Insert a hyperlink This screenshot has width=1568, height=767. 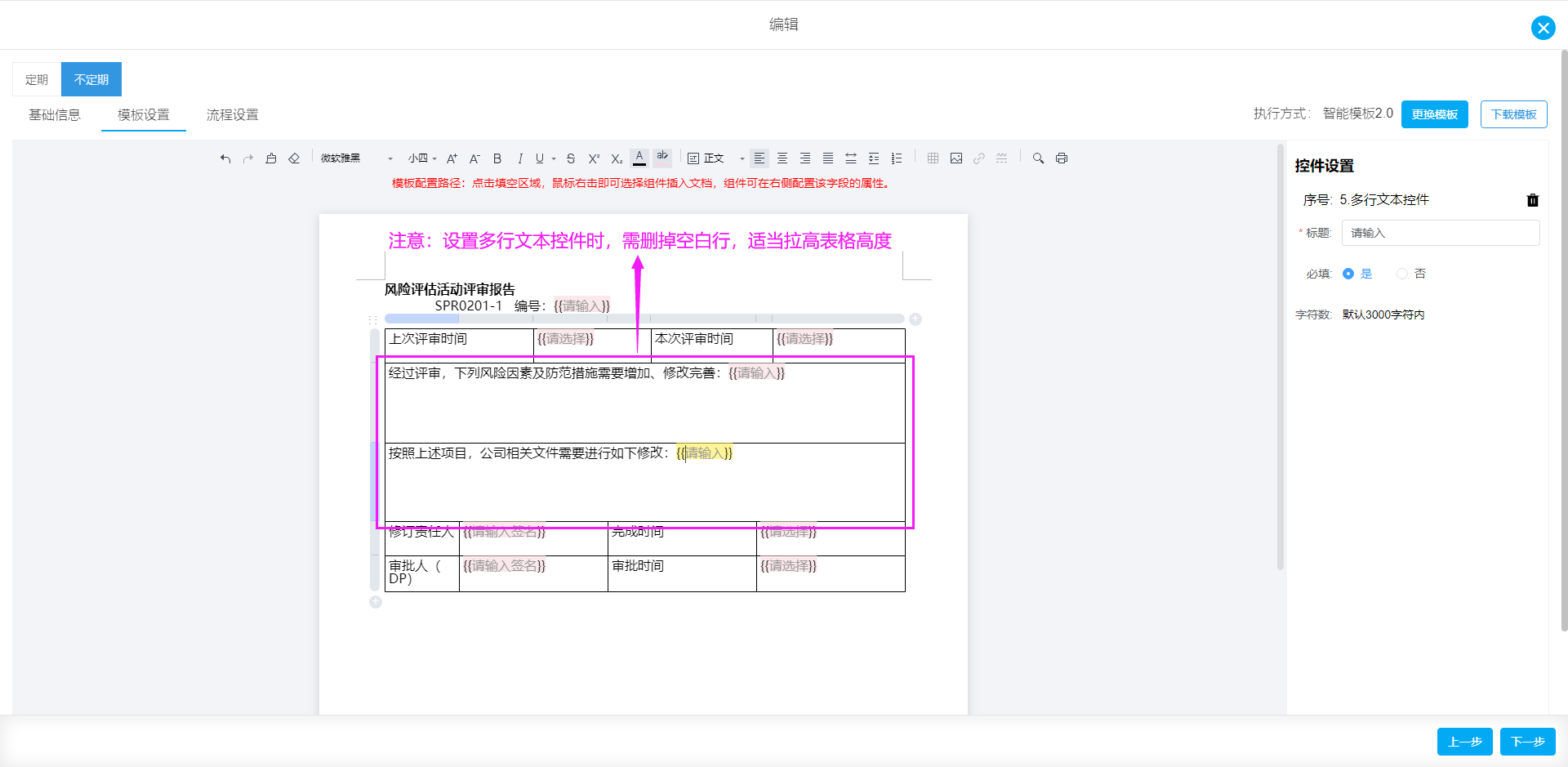pyautogui.click(x=979, y=158)
